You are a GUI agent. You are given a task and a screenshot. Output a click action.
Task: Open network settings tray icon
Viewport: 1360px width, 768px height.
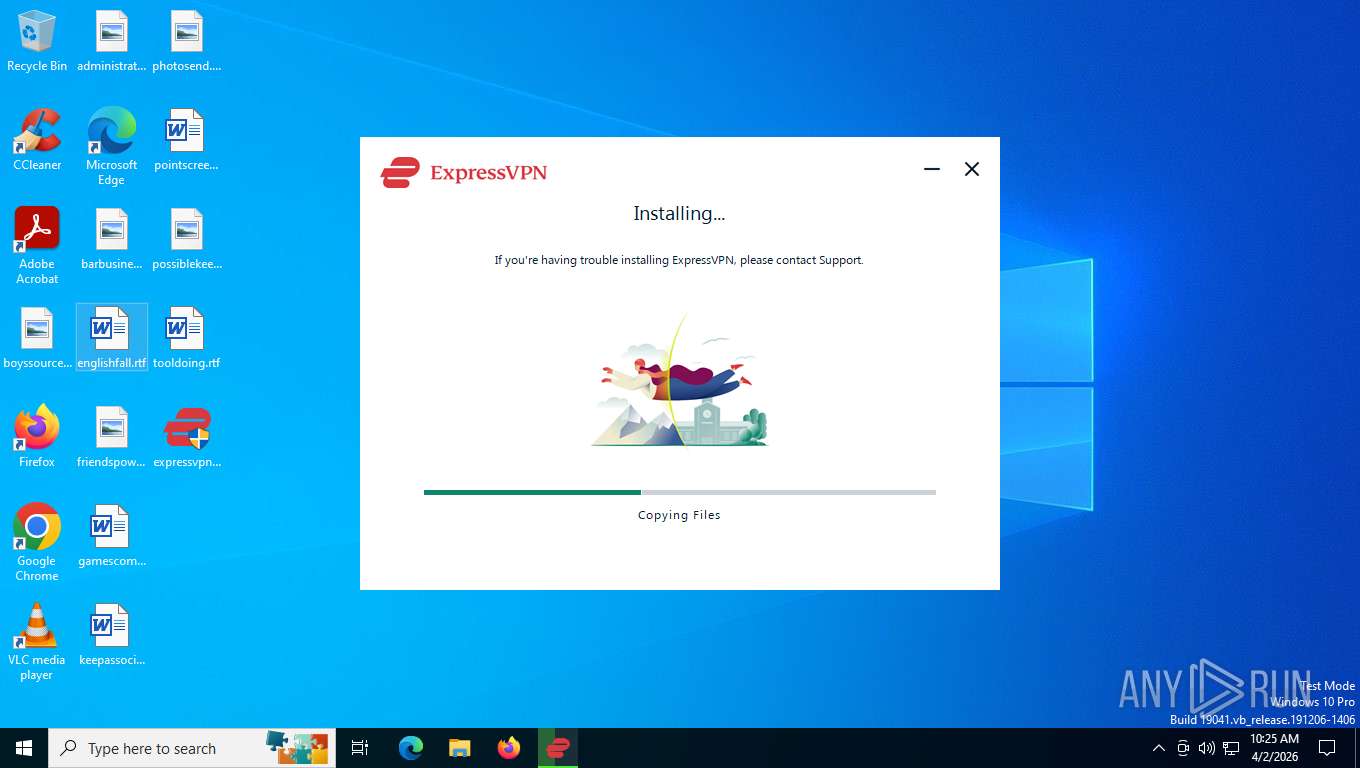click(1231, 748)
